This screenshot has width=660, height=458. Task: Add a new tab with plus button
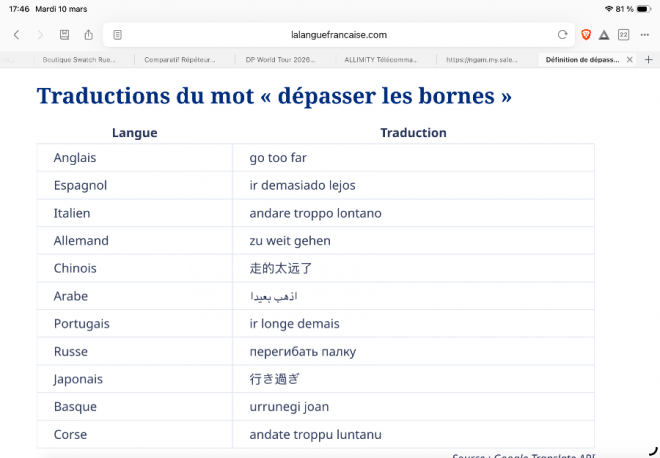click(648, 59)
